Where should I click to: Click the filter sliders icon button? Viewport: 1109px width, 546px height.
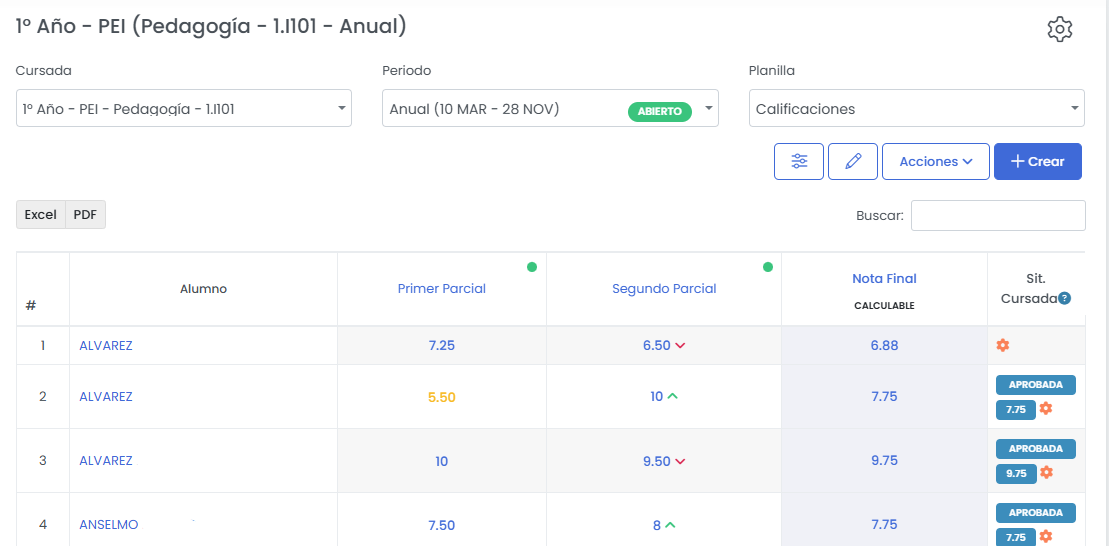tap(799, 161)
